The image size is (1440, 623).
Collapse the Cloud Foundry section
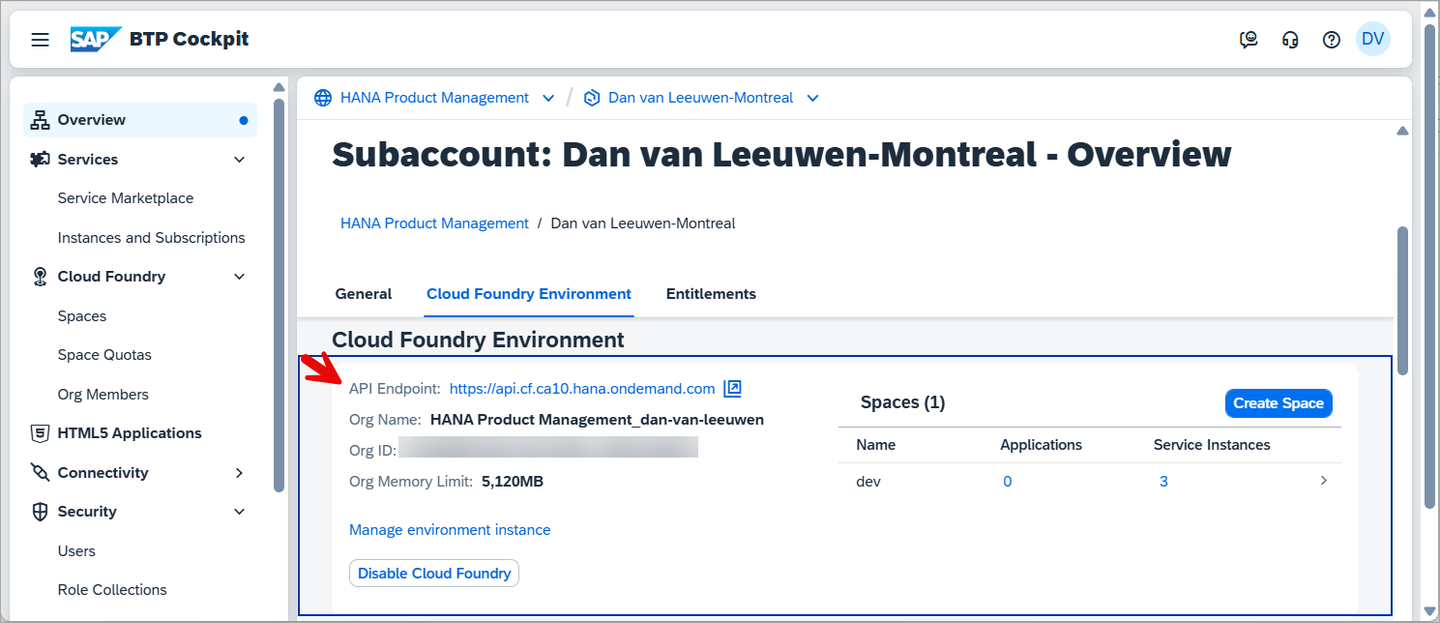pyautogui.click(x=239, y=277)
